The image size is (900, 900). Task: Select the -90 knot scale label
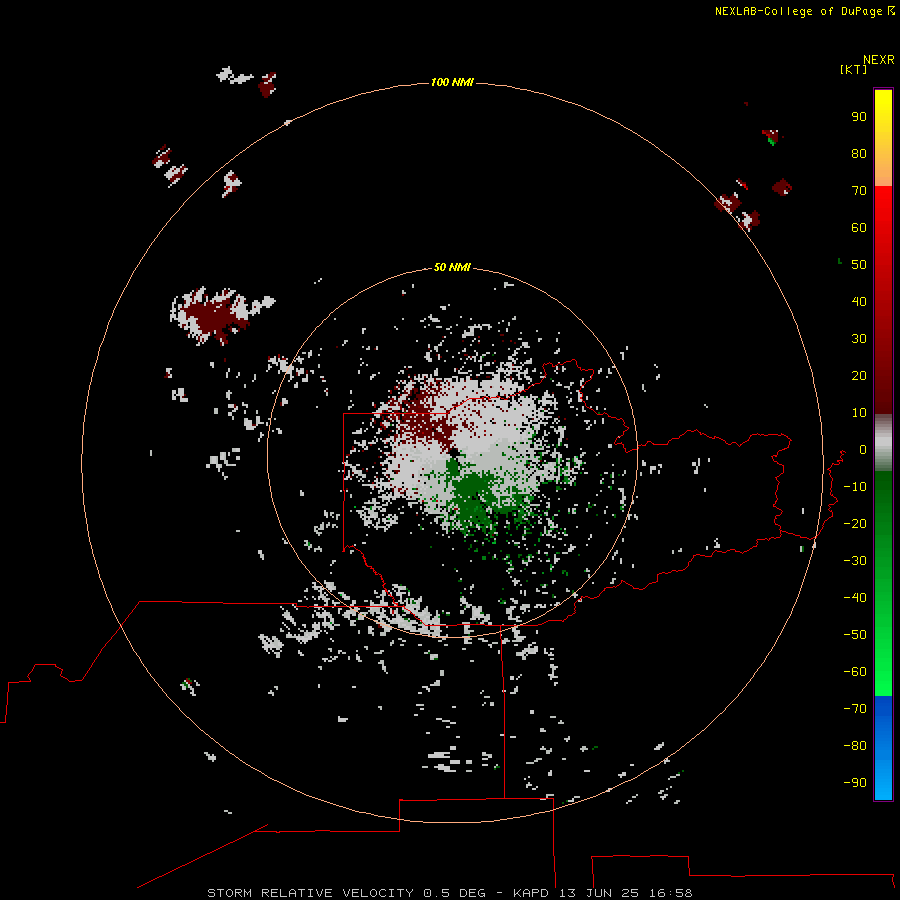coord(855,783)
